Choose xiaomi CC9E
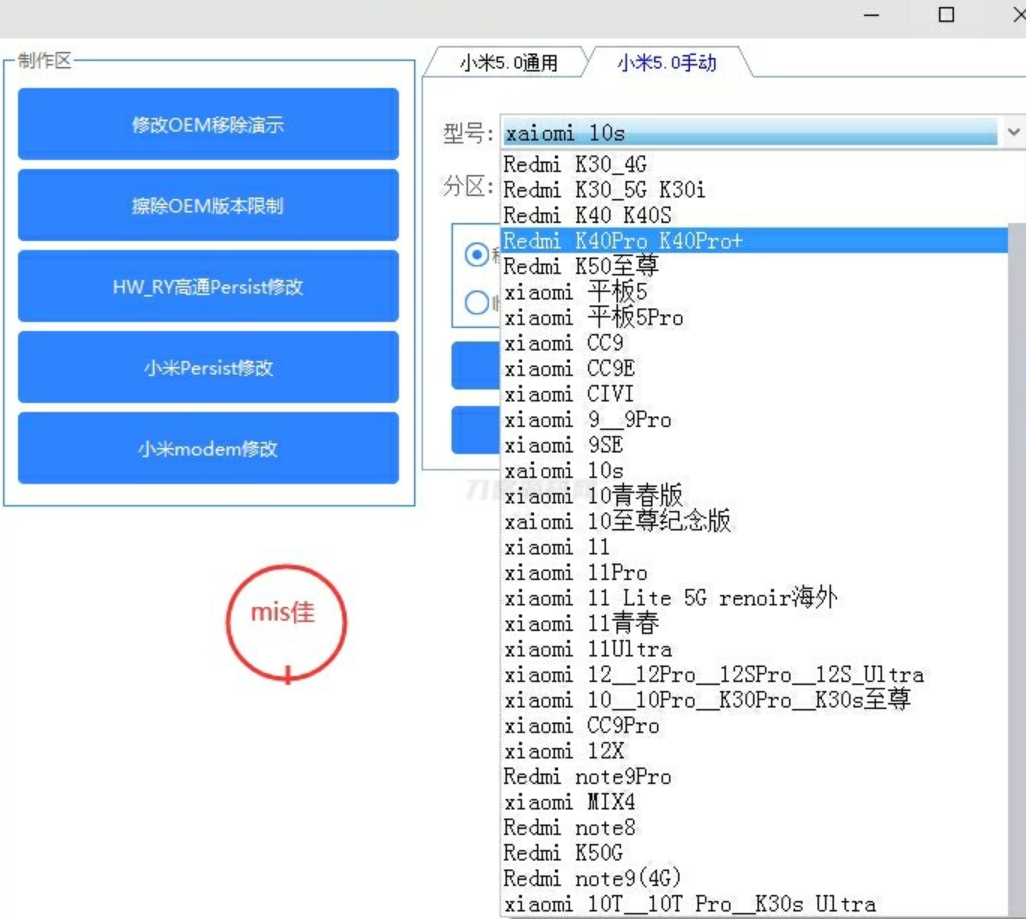This screenshot has width=1026, height=919. 754,369
